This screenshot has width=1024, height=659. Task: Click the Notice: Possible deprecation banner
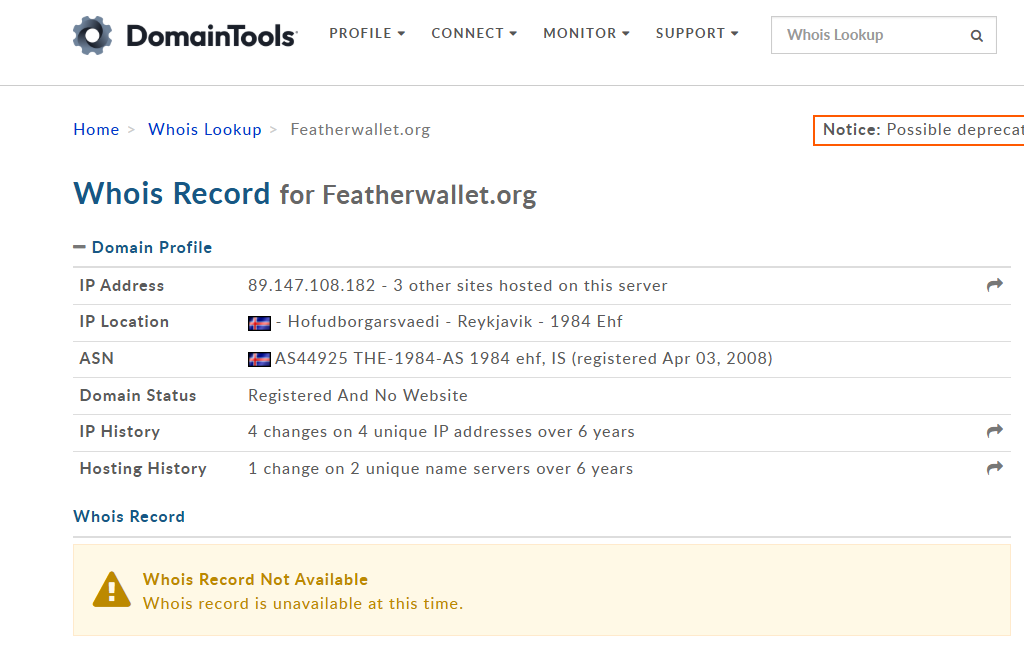(920, 130)
